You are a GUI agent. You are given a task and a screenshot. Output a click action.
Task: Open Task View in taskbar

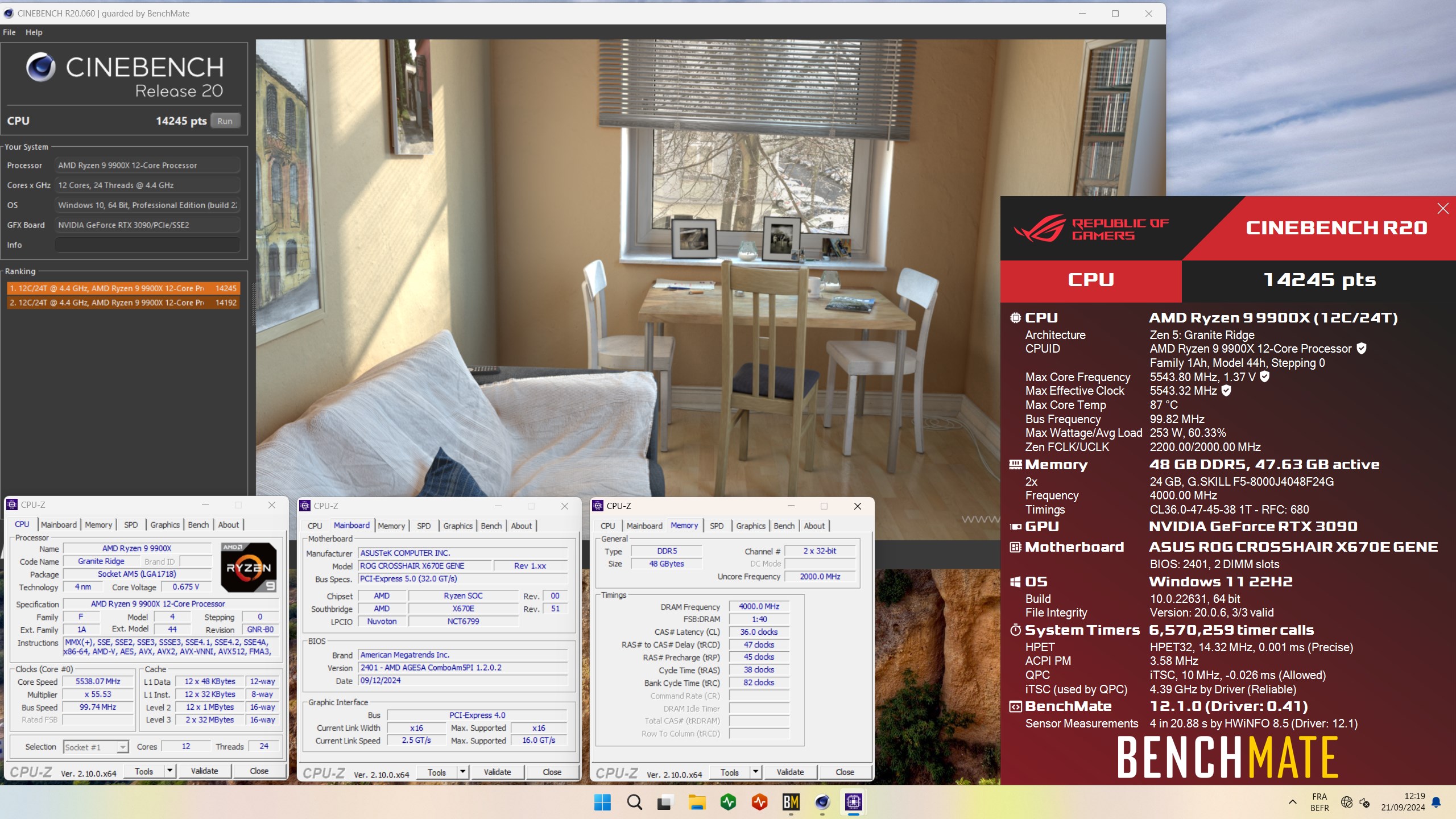[664, 803]
